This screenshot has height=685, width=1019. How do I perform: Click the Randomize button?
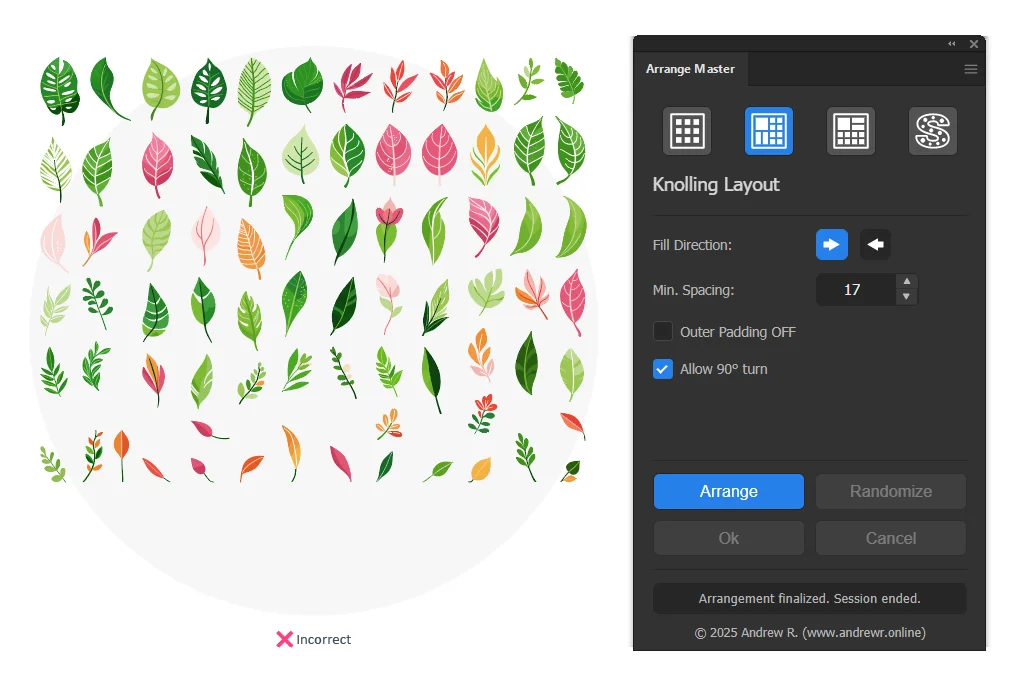(890, 492)
